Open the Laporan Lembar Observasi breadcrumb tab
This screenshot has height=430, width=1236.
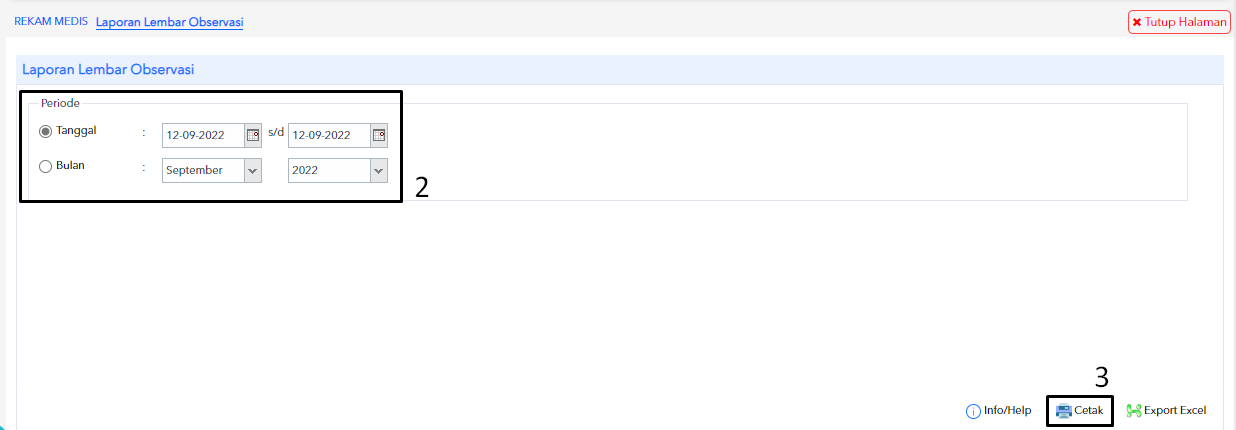point(170,22)
